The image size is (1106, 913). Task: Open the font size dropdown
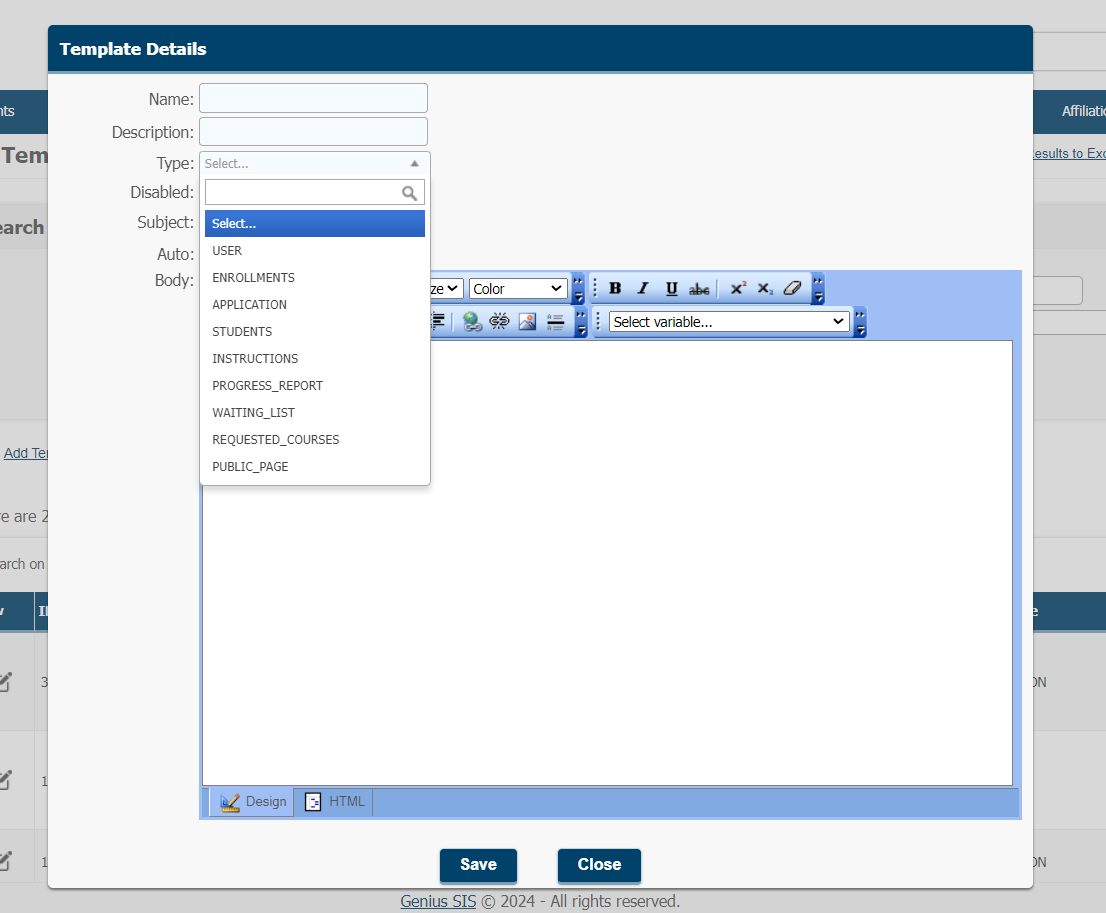pos(446,289)
